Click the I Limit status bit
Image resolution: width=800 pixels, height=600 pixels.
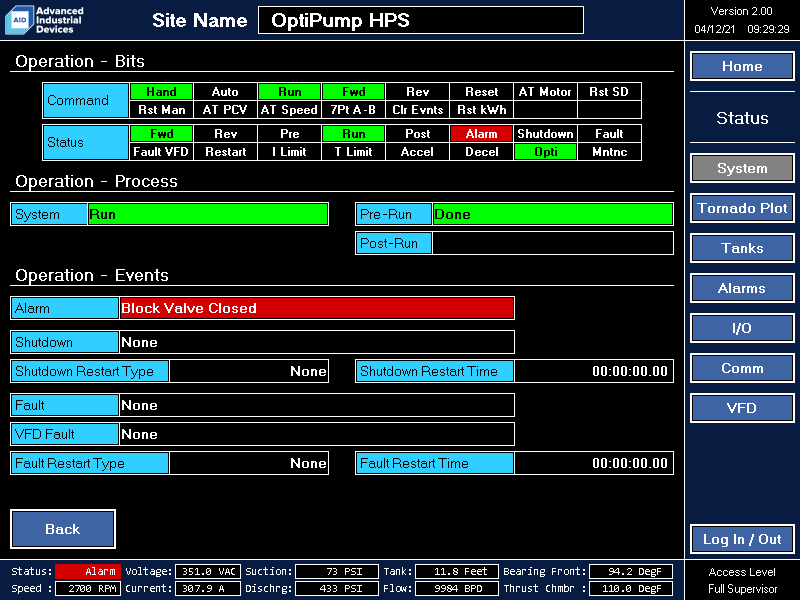pyautogui.click(x=289, y=152)
